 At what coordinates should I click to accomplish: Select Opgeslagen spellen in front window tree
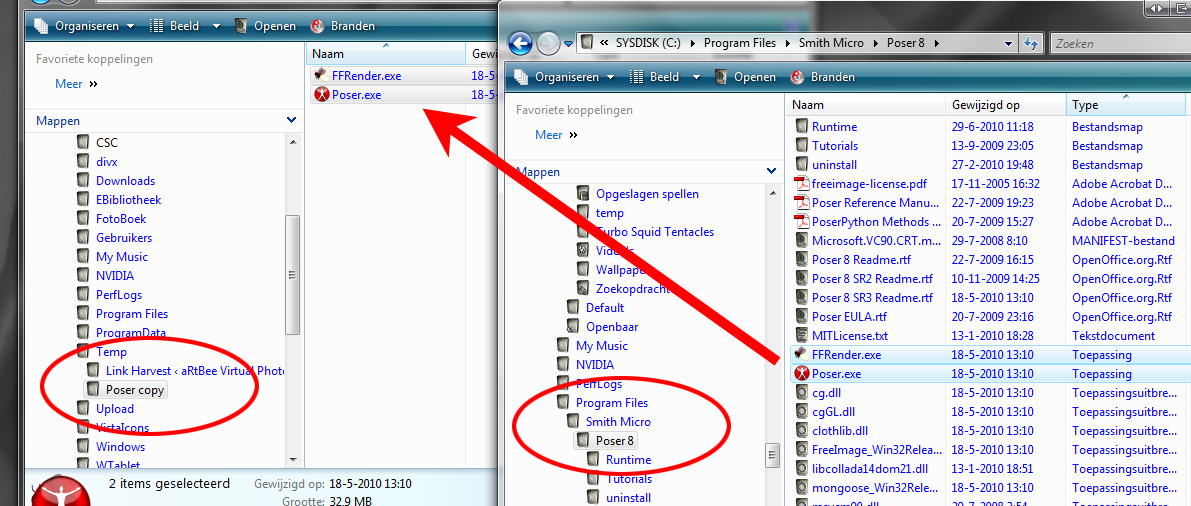point(647,194)
